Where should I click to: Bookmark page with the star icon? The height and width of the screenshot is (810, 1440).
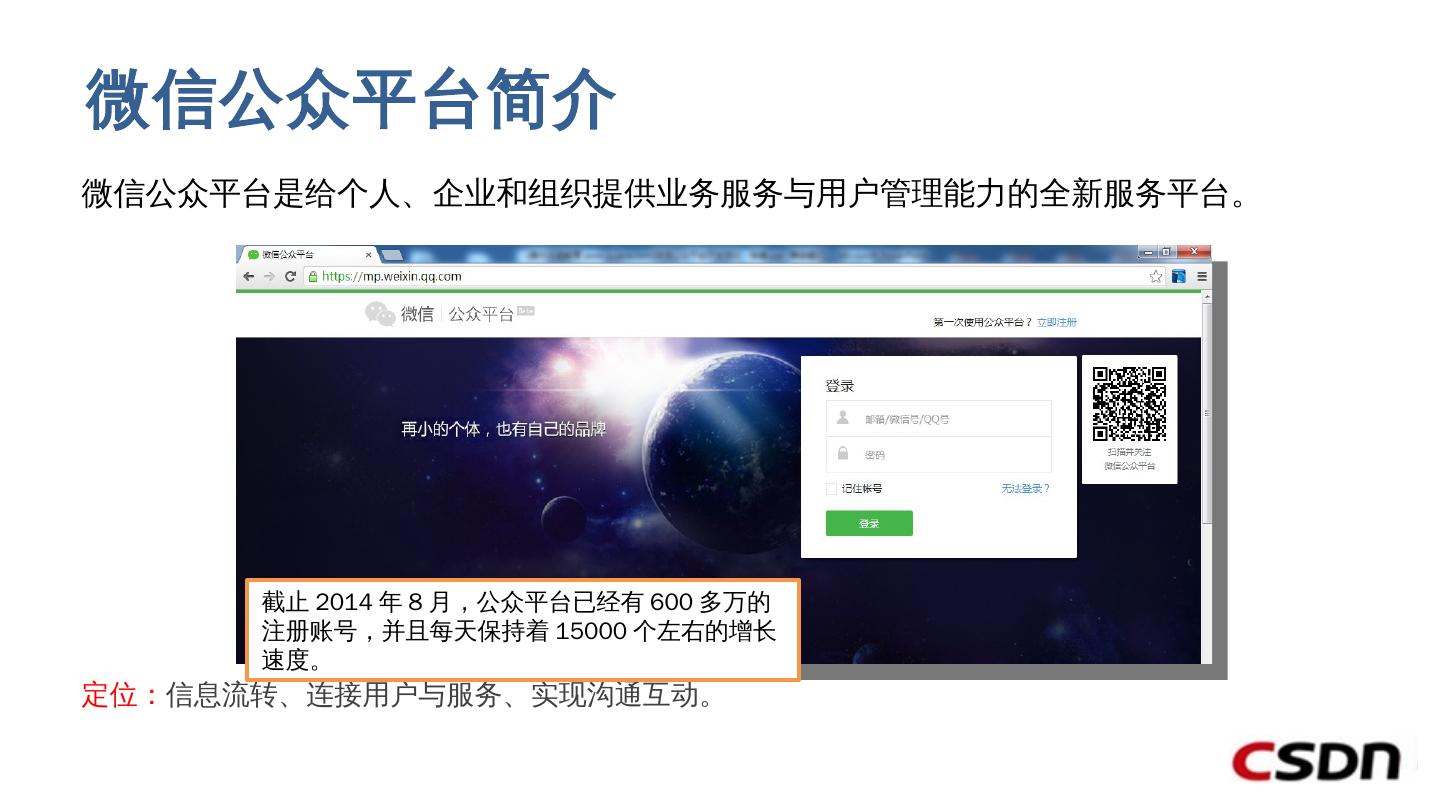[x=1155, y=277]
